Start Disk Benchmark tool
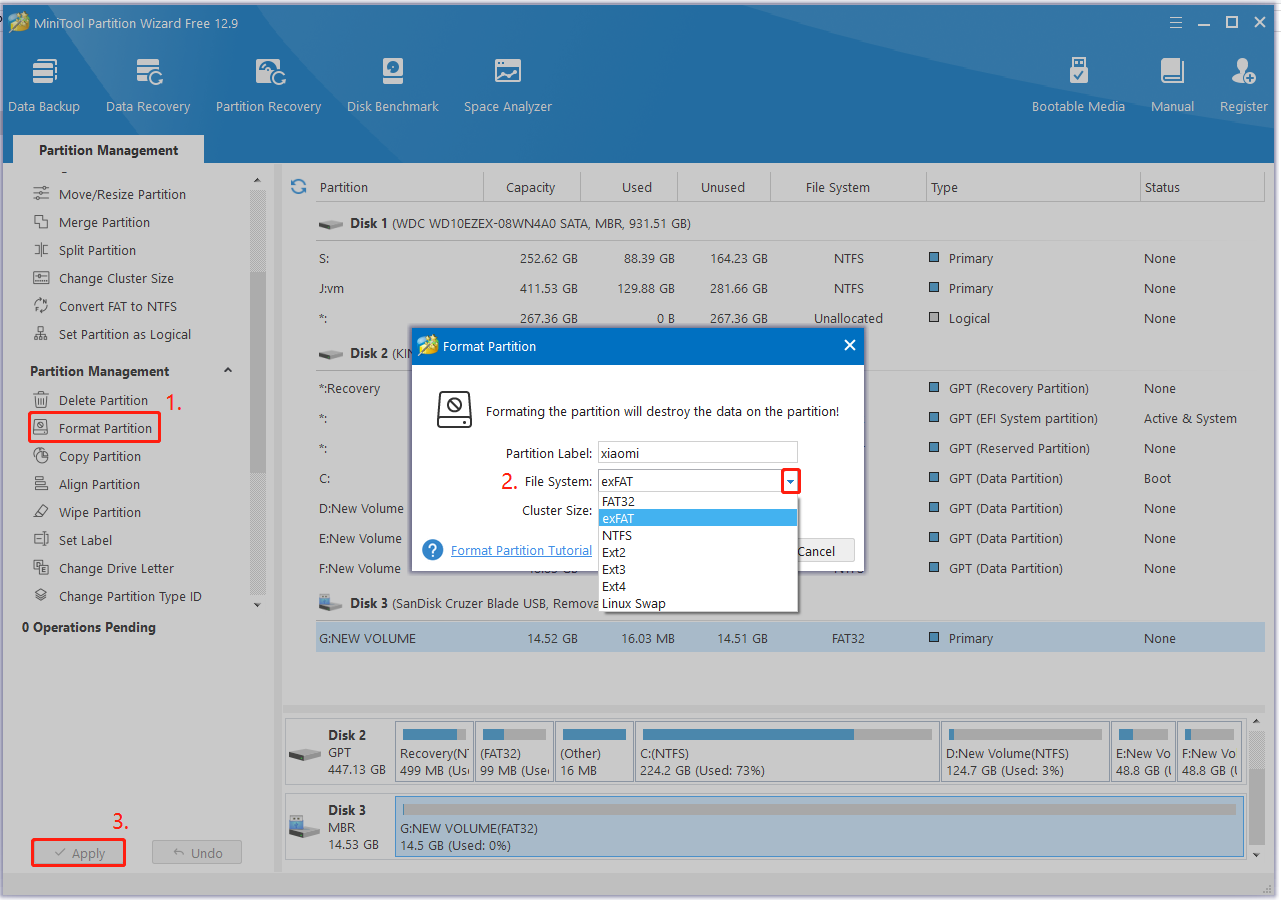Screen dimensions: 1281x902 [392, 85]
